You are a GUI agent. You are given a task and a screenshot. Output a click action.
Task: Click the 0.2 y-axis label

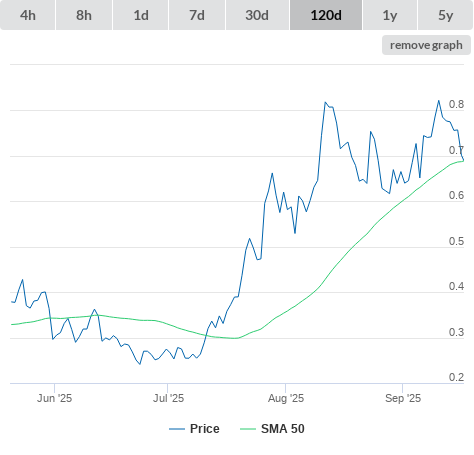(x=456, y=377)
